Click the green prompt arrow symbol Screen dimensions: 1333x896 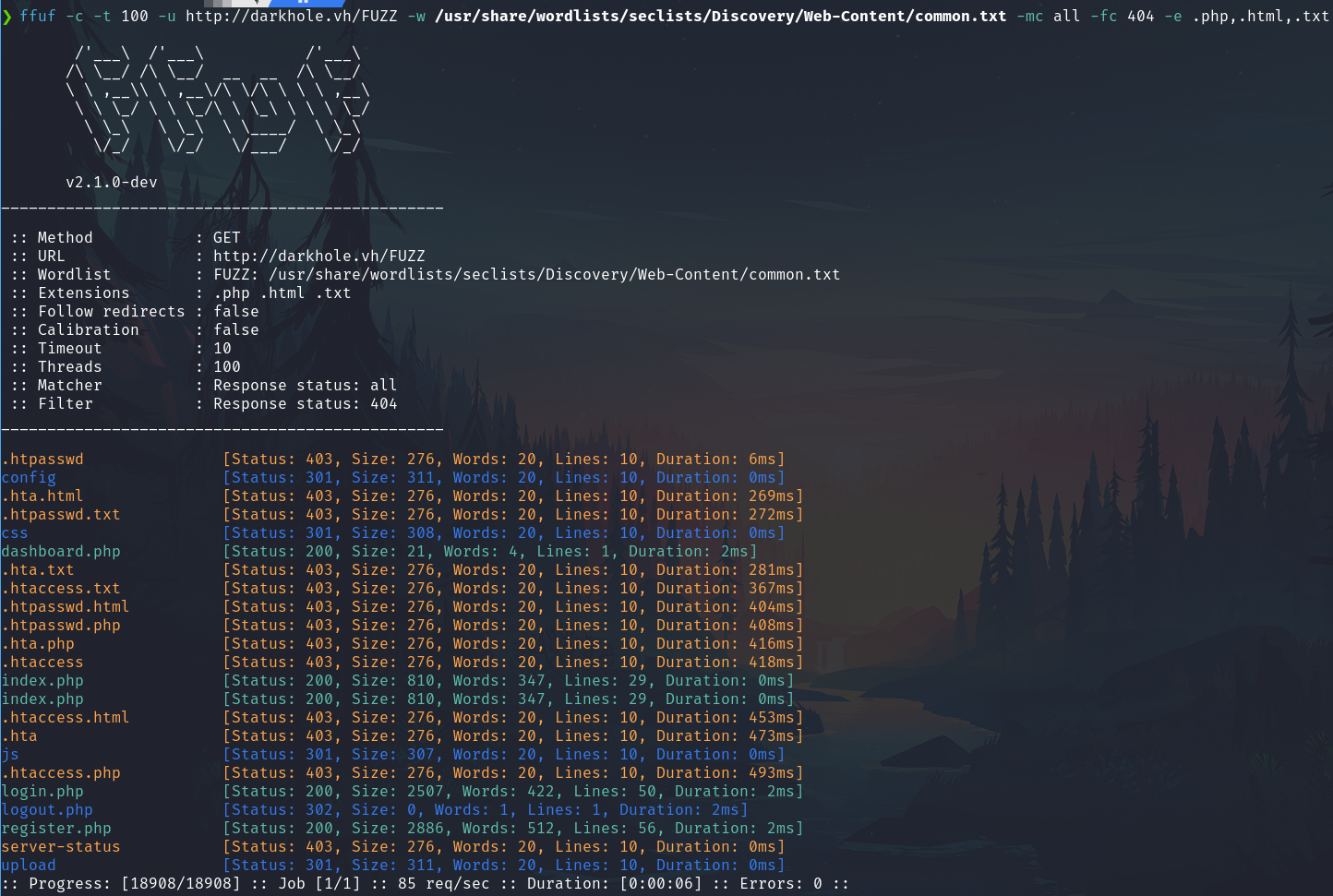tap(7, 17)
